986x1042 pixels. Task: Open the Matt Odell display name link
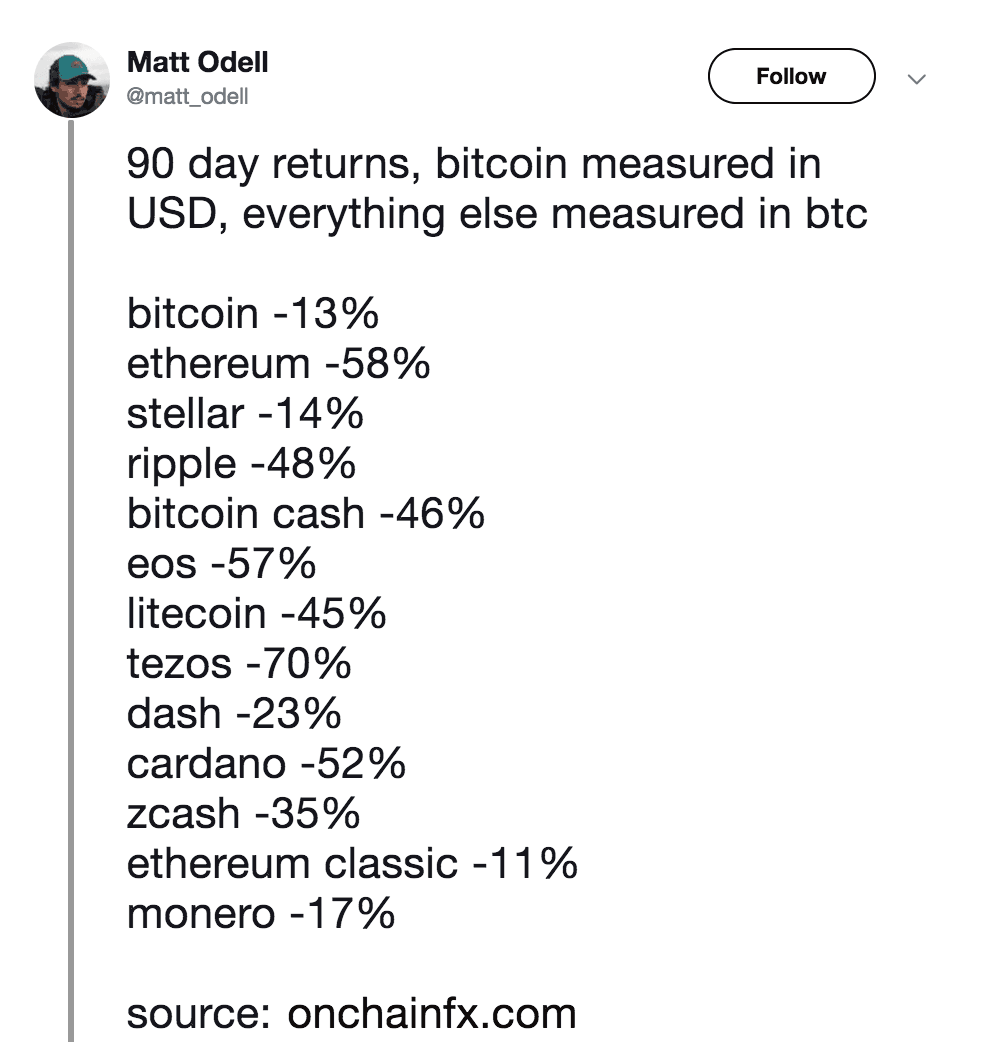[x=198, y=63]
